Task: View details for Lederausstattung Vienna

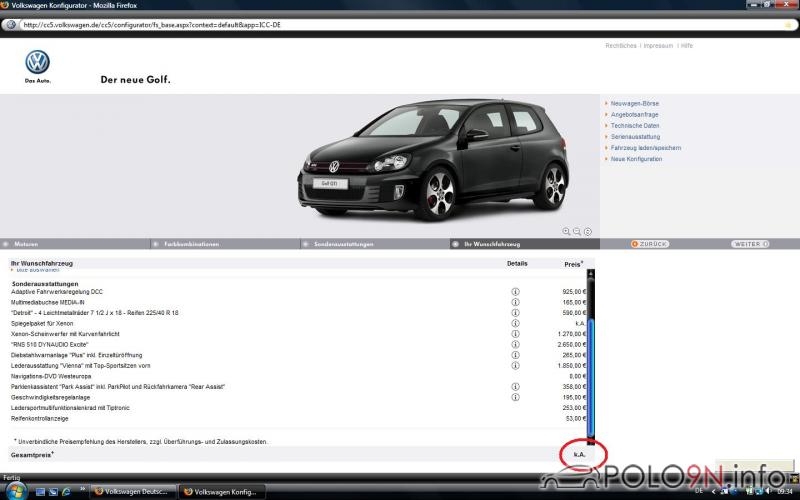Action: point(516,365)
